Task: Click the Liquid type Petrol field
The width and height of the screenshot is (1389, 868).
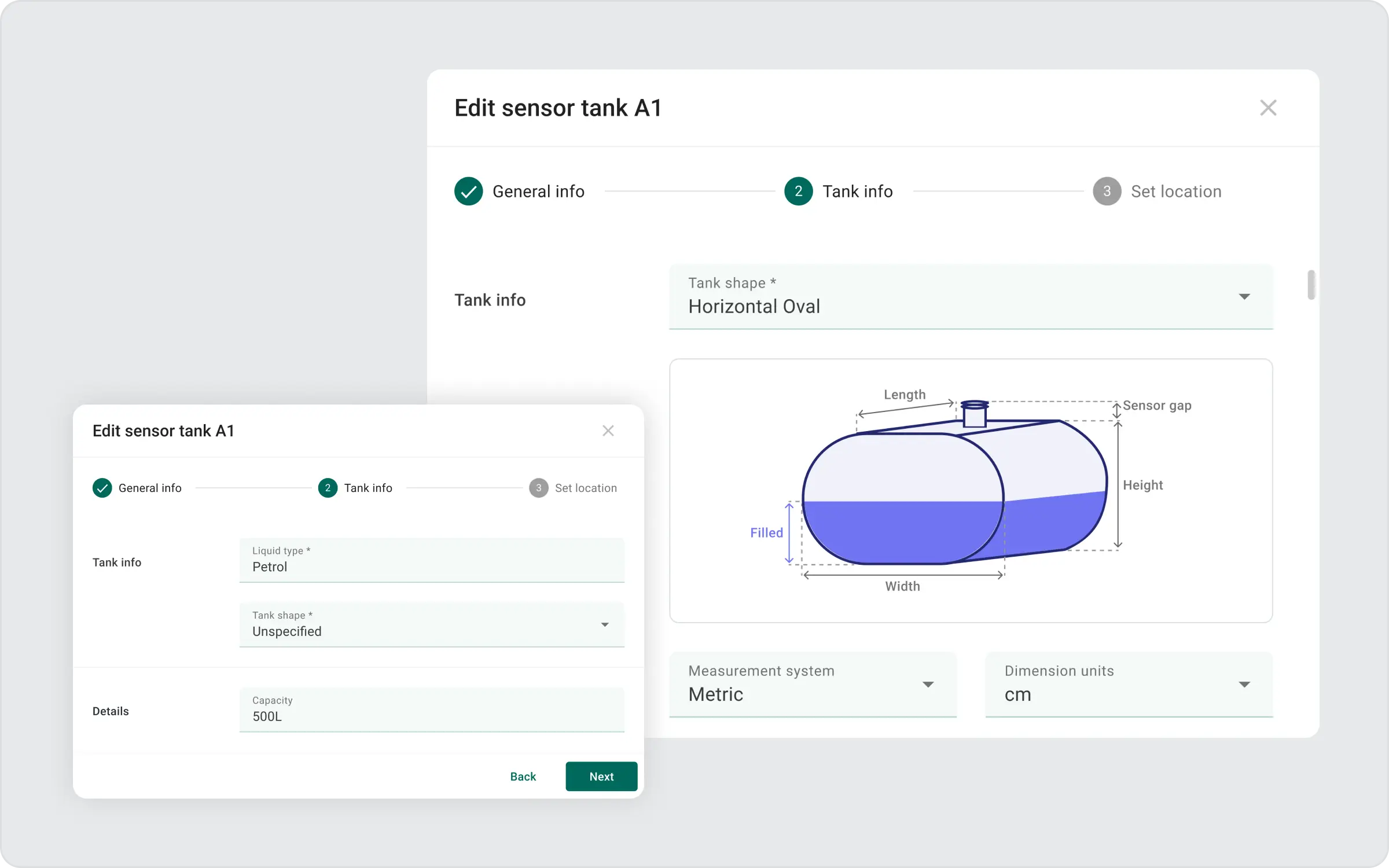Action: (432, 560)
